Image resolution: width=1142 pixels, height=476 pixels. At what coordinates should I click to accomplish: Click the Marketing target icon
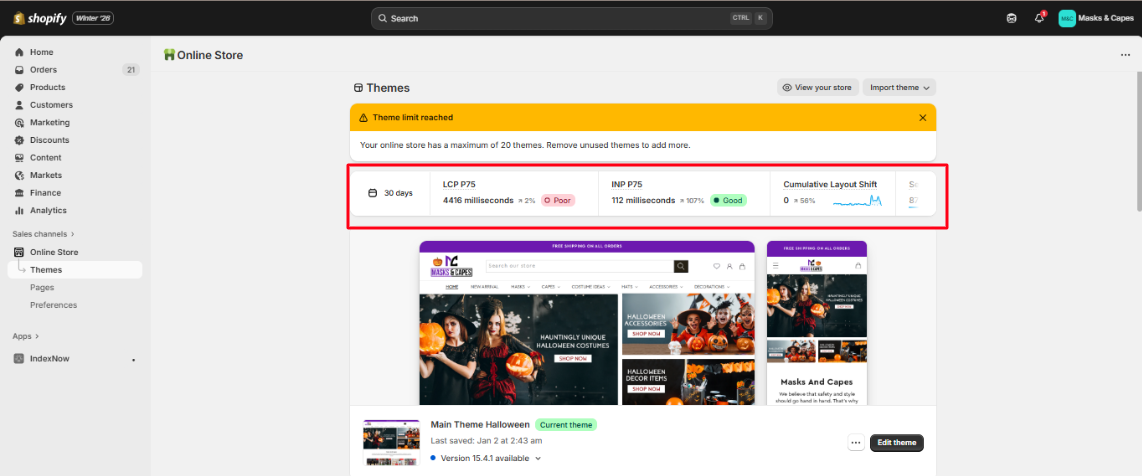pos(20,122)
